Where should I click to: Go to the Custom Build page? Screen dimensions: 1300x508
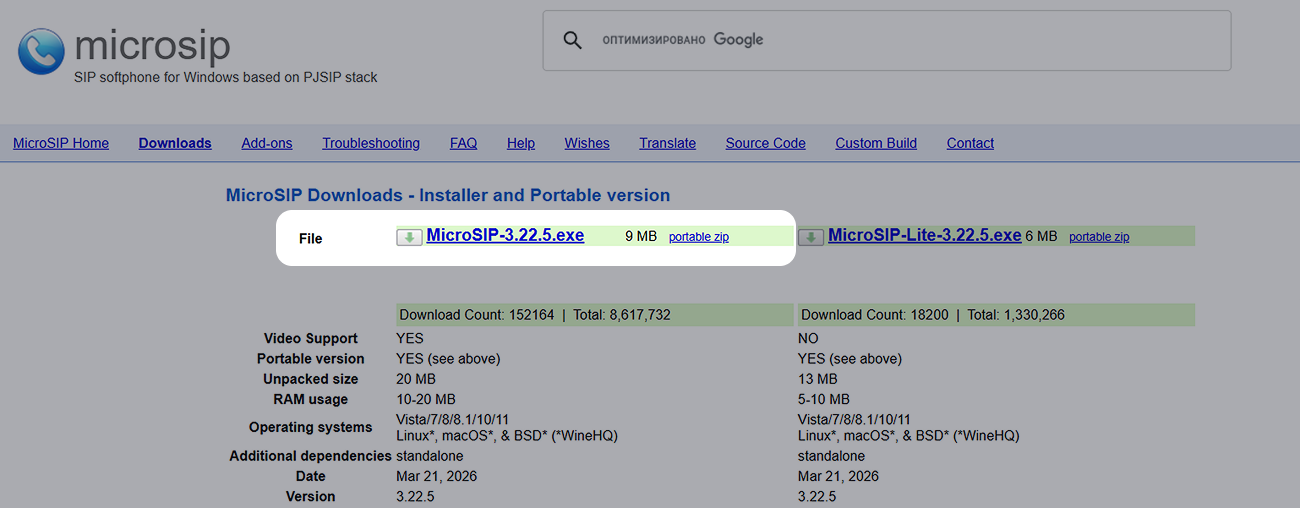(x=876, y=143)
